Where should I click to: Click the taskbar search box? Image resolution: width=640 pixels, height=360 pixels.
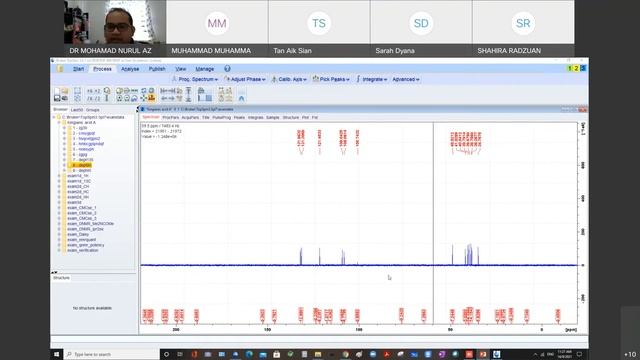[x=111, y=354]
